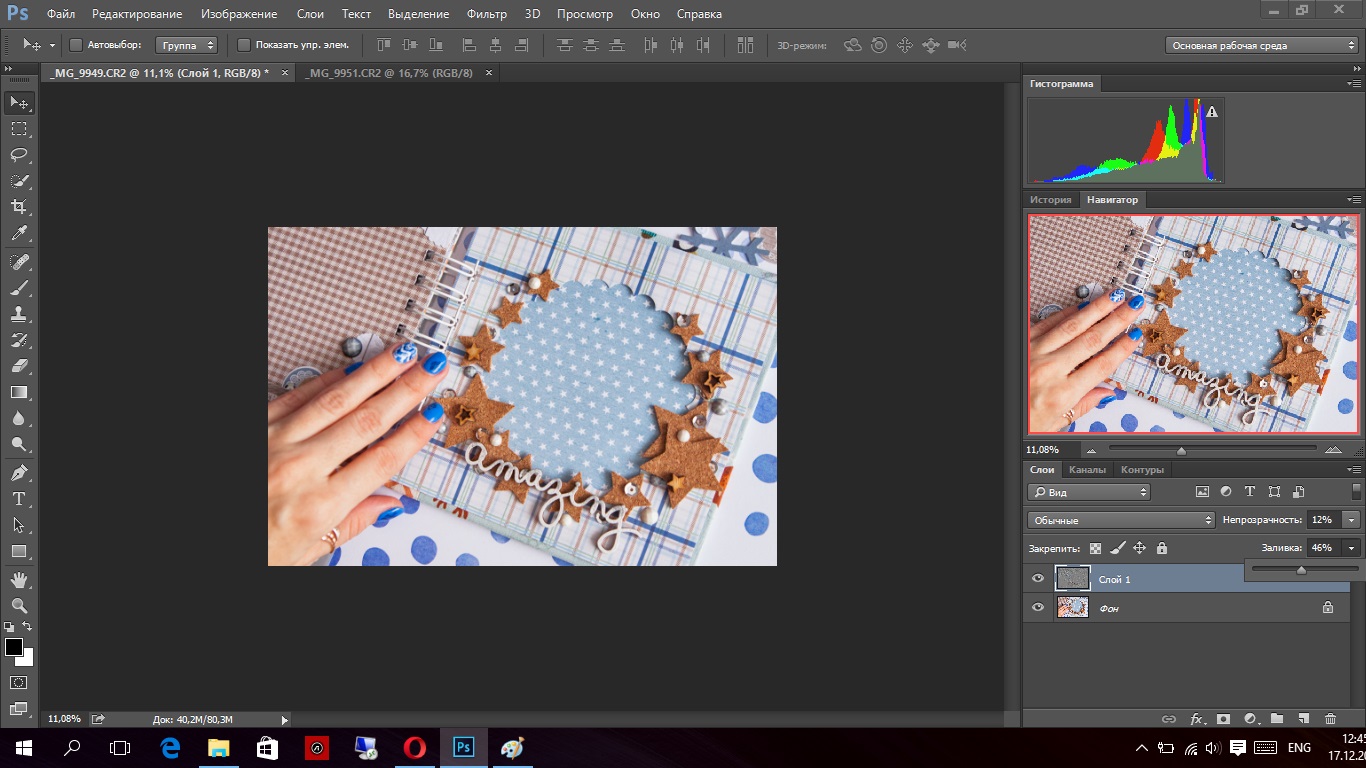Screen dimensions: 1366x768
Task: Open the Обычные blend mode dropdown
Action: 1120,520
